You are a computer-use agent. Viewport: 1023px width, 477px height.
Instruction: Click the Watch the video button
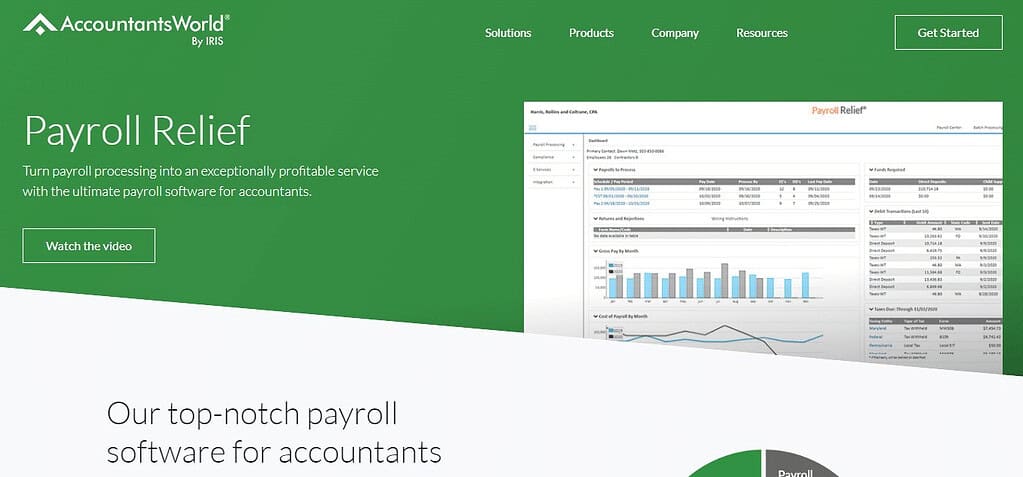89,246
